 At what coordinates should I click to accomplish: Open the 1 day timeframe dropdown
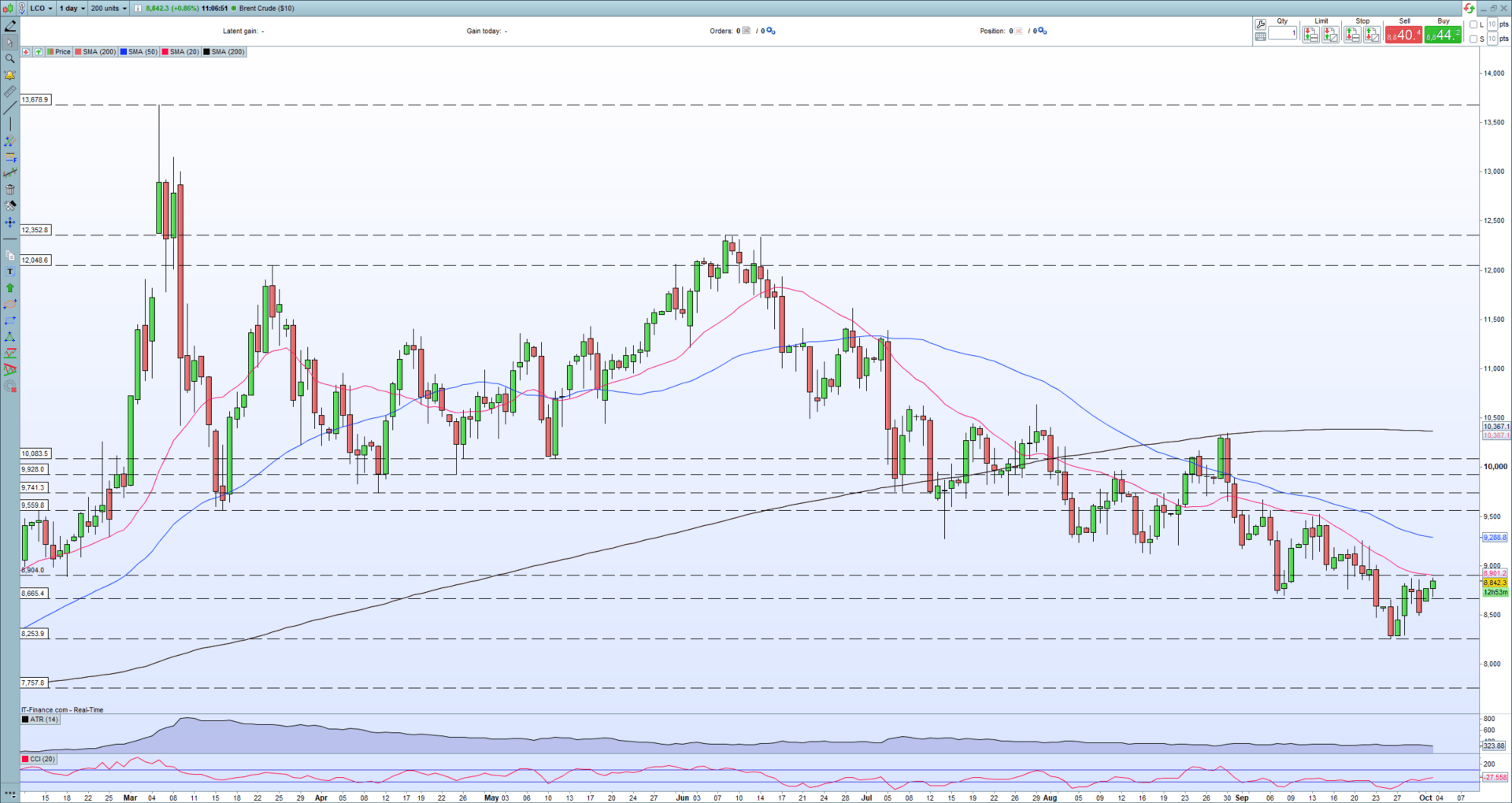(x=72, y=8)
